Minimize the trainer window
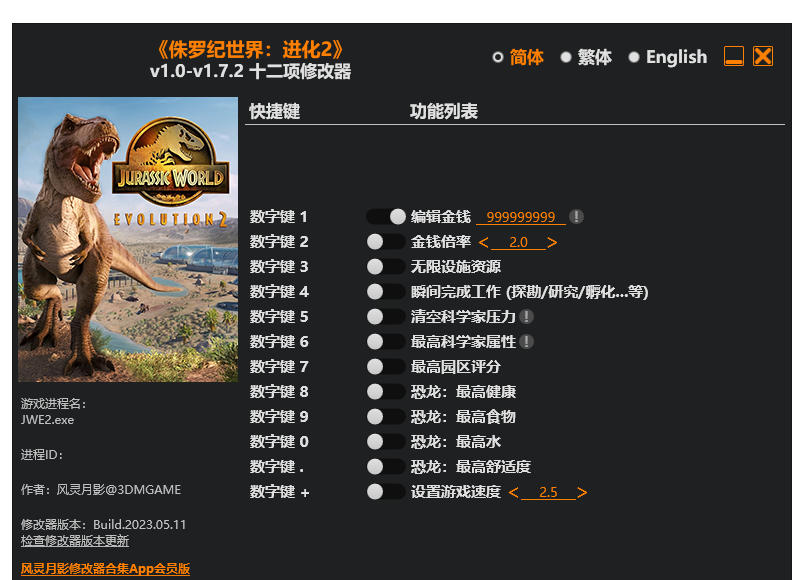This screenshot has width=805, height=580. pyautogui.click(x=734, y=56)
